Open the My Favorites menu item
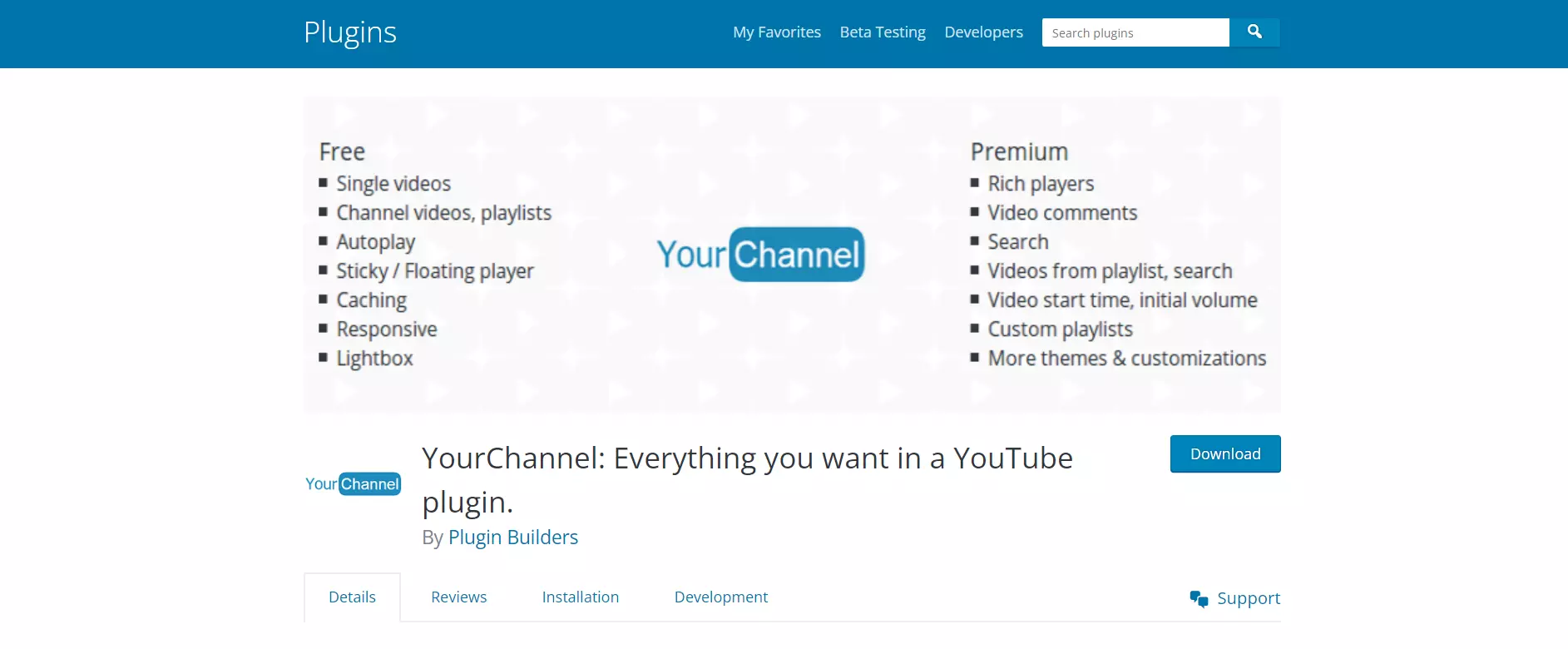The height and width of the screenshot is (649, 1568). (777, 32)
